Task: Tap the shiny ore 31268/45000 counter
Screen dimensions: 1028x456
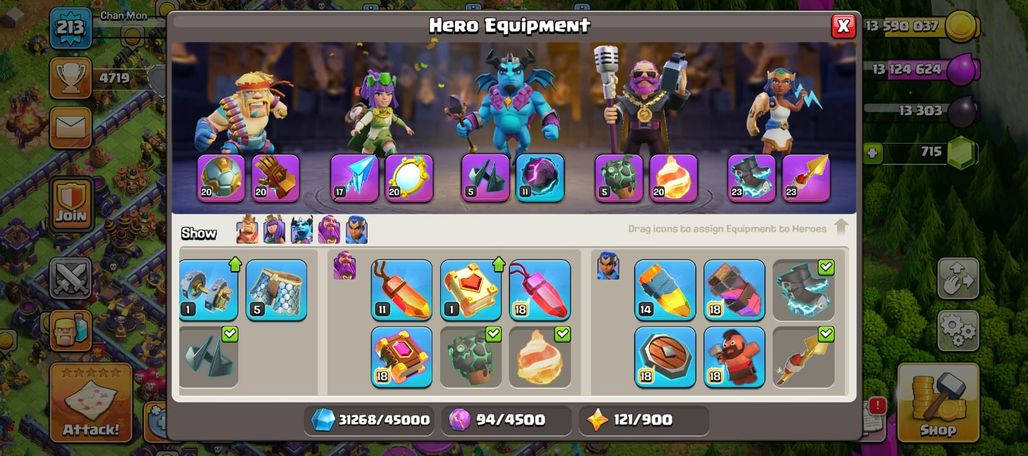Action: (371, 420)
